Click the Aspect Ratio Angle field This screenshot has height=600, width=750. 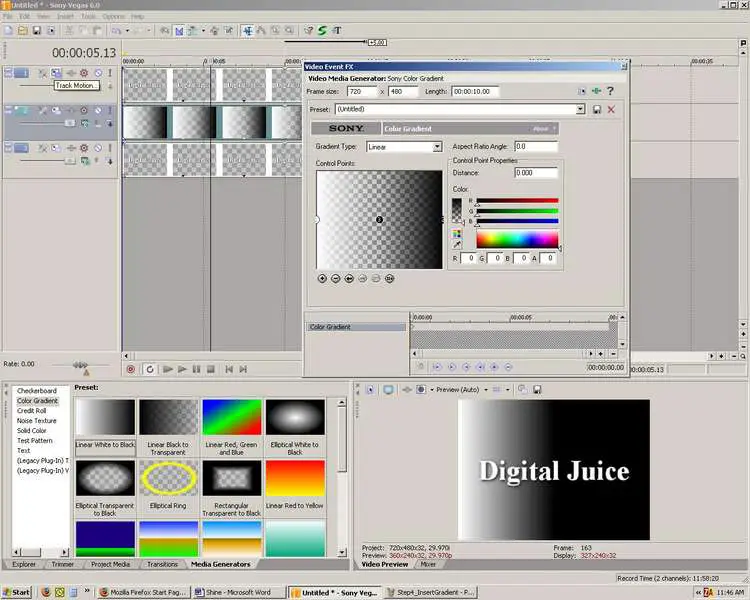coord(536,146)
